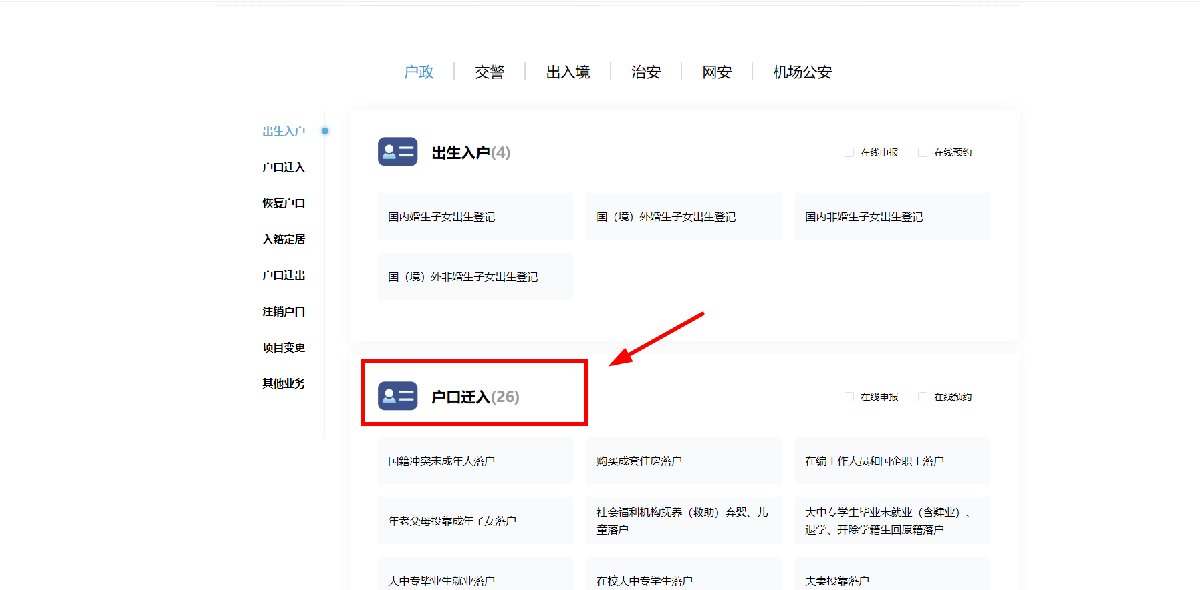Choose 注销户口 from the side menu
The image size is (1200, 590).
coord(283,312)
